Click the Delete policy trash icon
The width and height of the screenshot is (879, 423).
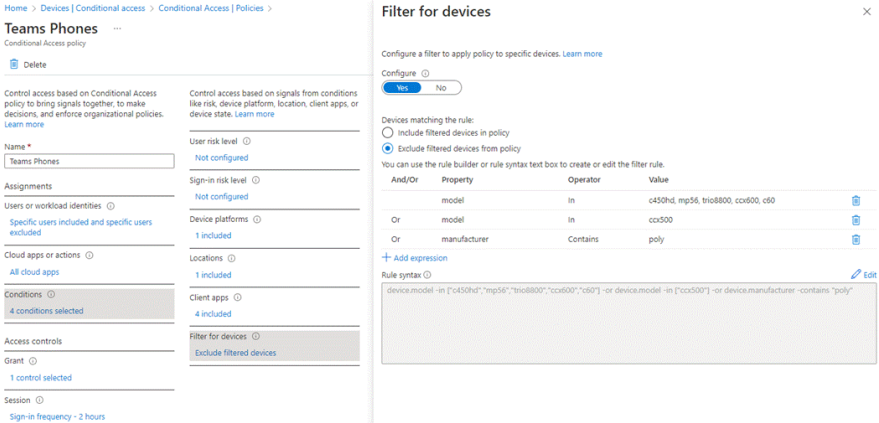point(14,65)
